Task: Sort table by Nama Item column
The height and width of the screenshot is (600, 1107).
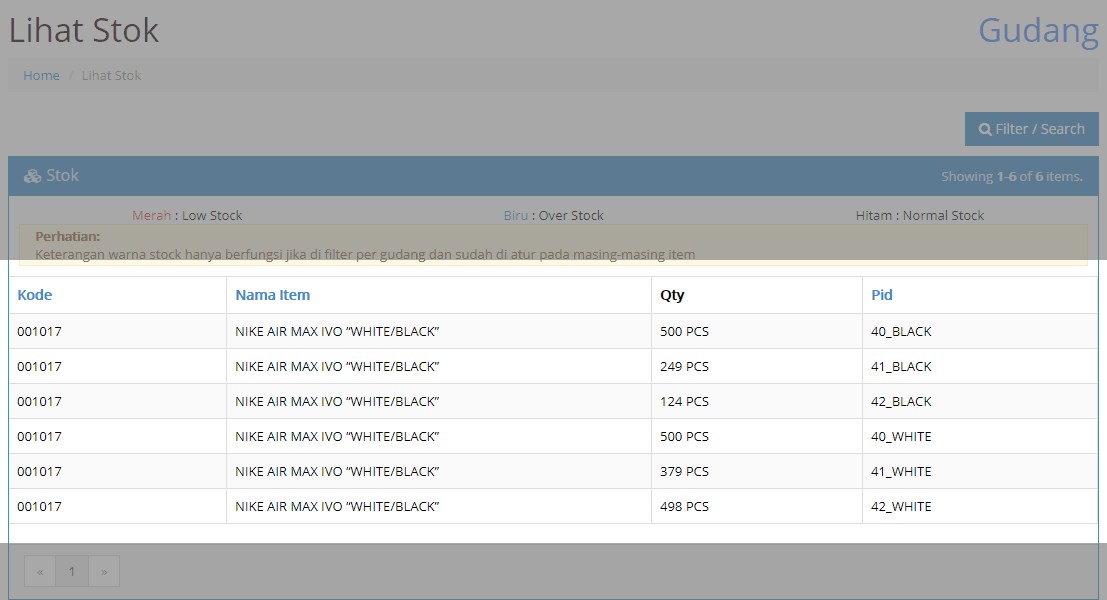Action: pos(273,295)
